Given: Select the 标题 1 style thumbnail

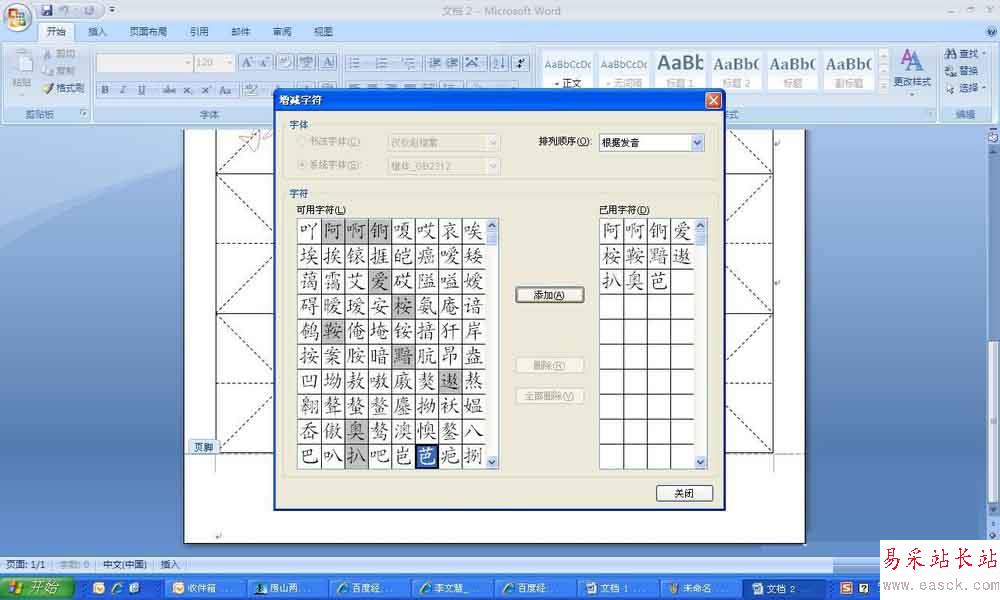Looking at the screenshot, I should (x=680, y=71).
